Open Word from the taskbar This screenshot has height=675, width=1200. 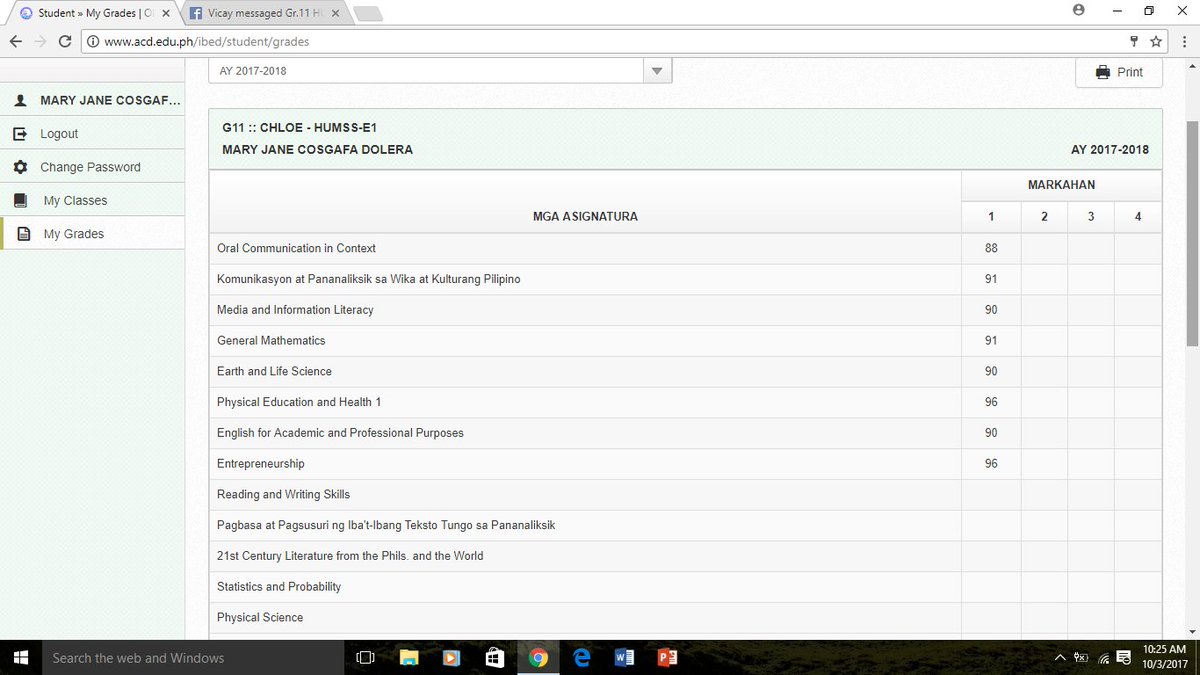tap(625, 657)
